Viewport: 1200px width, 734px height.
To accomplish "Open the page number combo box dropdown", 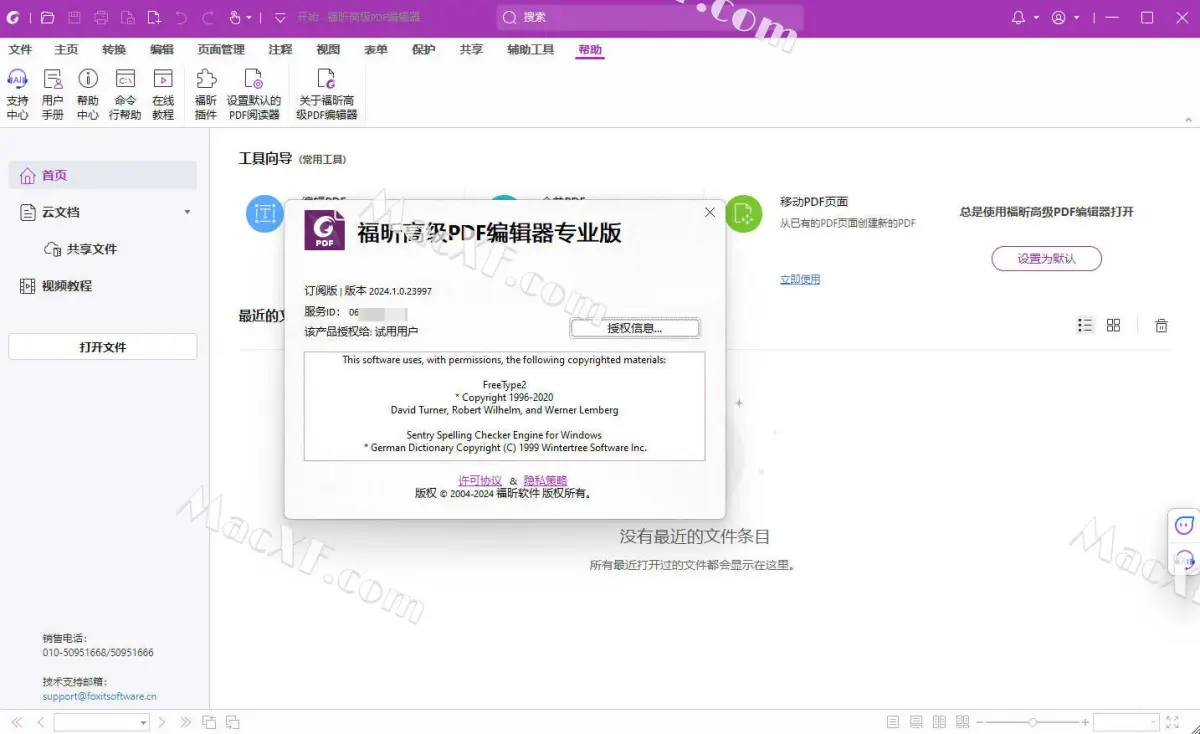I will coord(143,722).
